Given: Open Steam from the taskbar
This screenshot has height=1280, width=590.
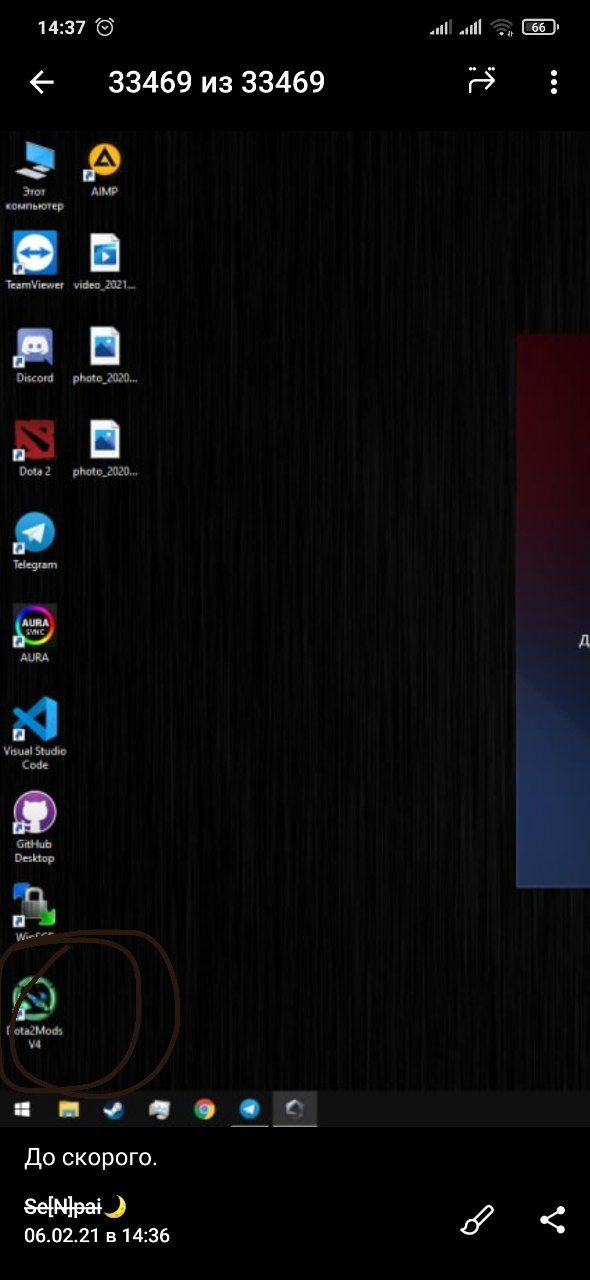Looking at the screenshot, I should click(x=113, y=1109).
